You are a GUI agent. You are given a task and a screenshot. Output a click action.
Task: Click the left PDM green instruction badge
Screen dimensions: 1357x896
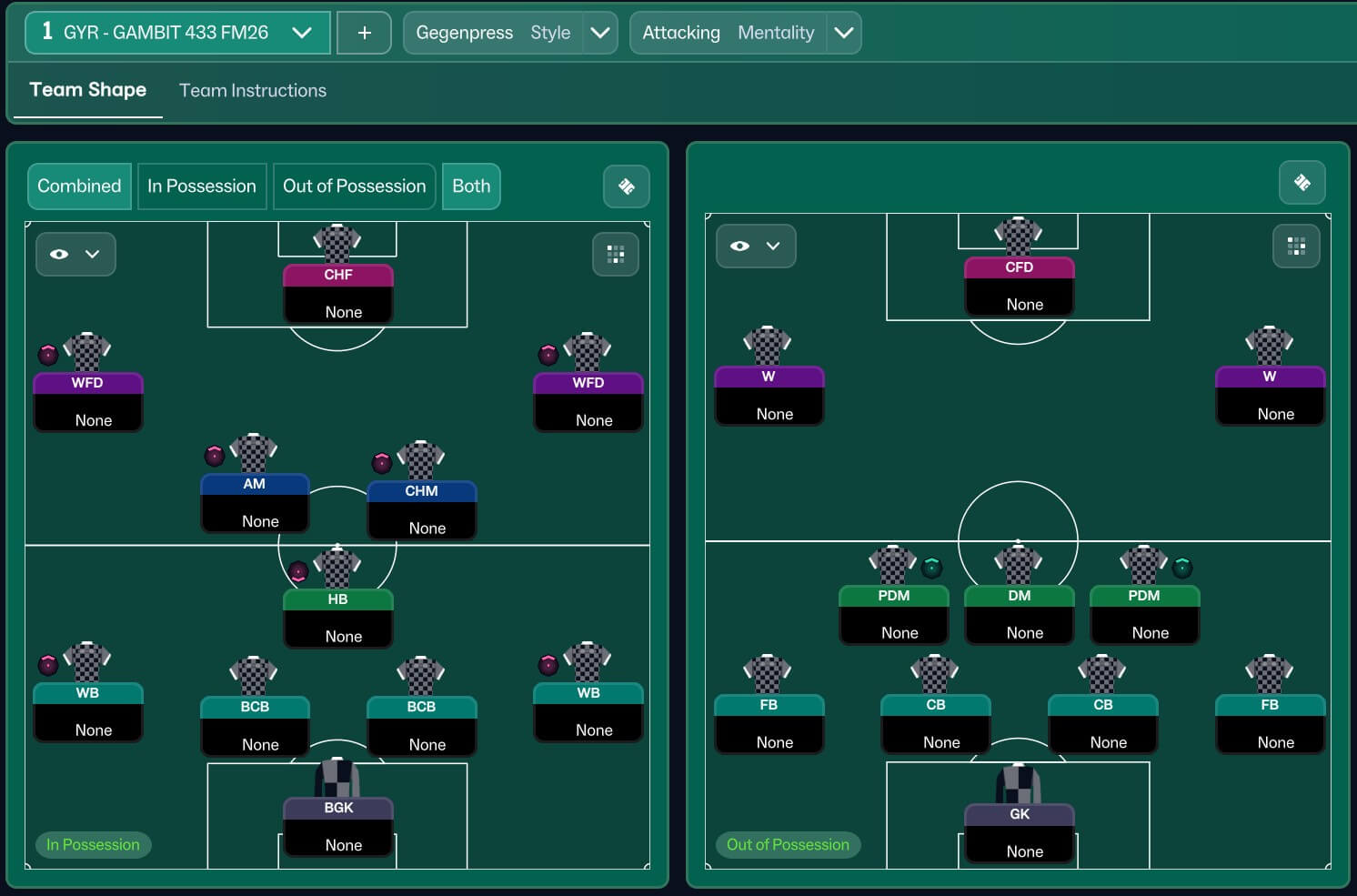[x=931, y=569]
